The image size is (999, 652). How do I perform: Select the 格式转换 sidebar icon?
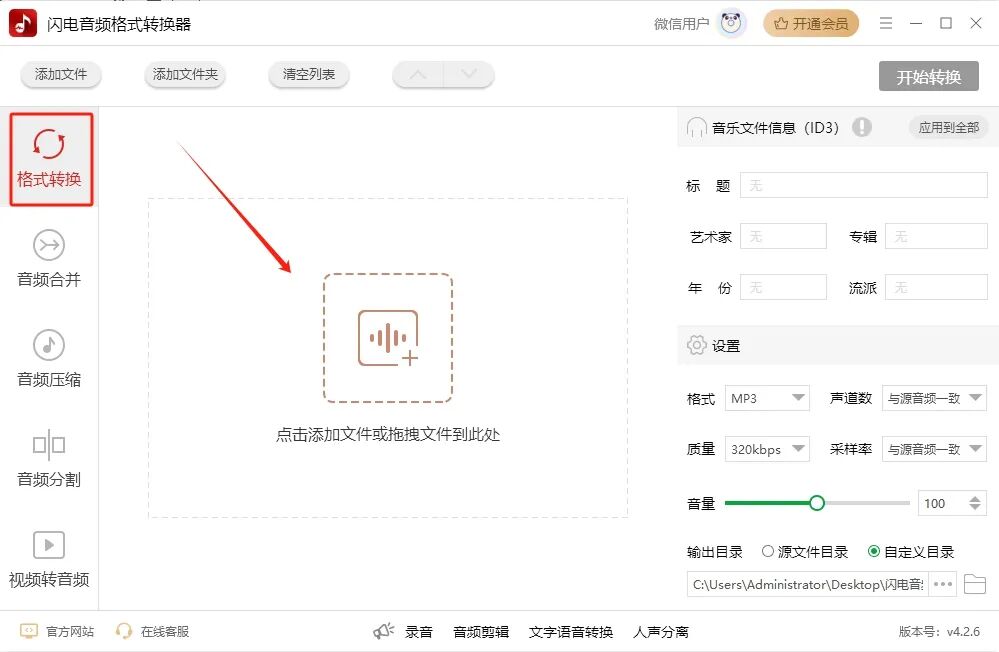(49, 144)
